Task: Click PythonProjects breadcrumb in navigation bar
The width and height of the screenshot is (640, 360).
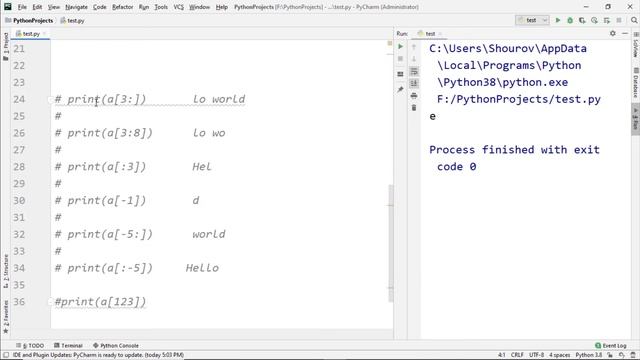Action: pyautogui.click(x=29, y=20)
